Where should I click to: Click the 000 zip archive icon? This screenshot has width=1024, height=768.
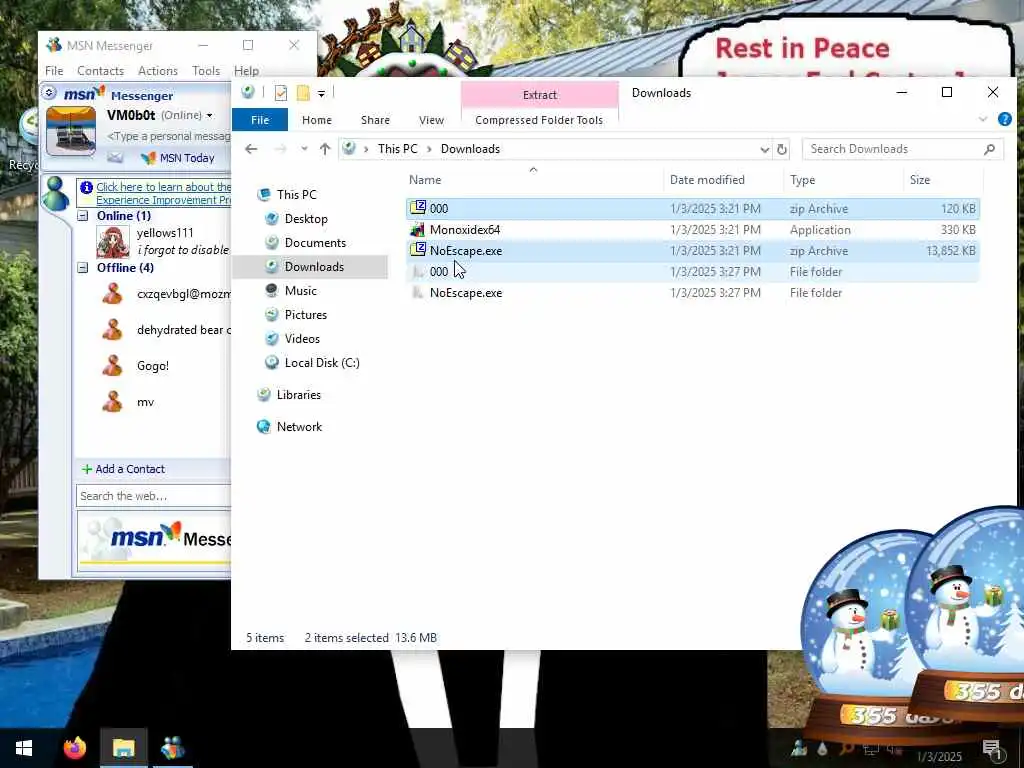pyautogui.click(x=417, y=208)
